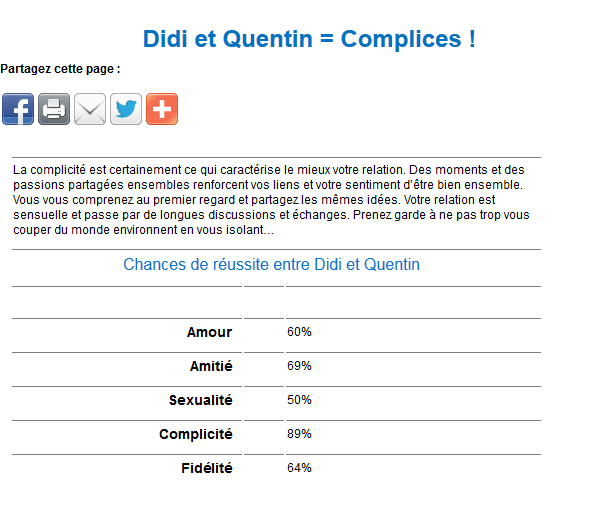Select the Partagez cette page label

tap(60, 69)
